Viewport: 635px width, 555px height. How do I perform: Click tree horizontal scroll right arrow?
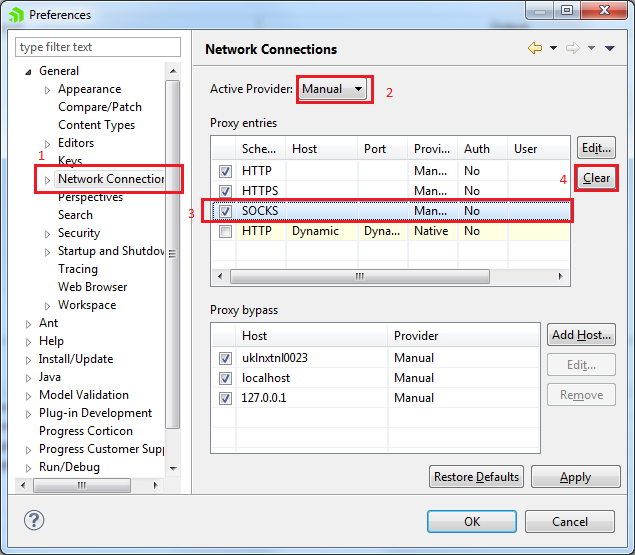[155, 485]
